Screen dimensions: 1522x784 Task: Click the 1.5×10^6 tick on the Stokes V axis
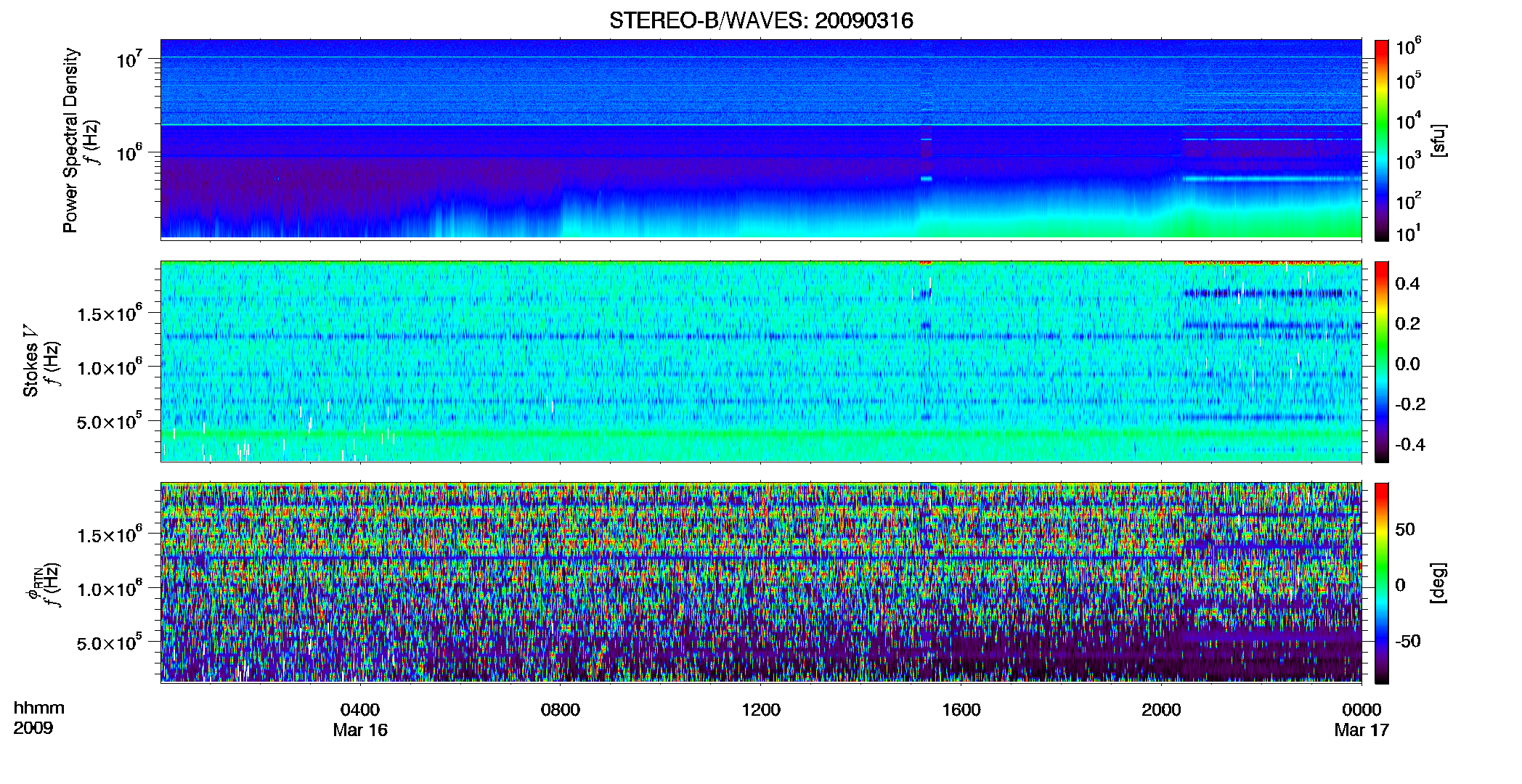pos(109,313)
